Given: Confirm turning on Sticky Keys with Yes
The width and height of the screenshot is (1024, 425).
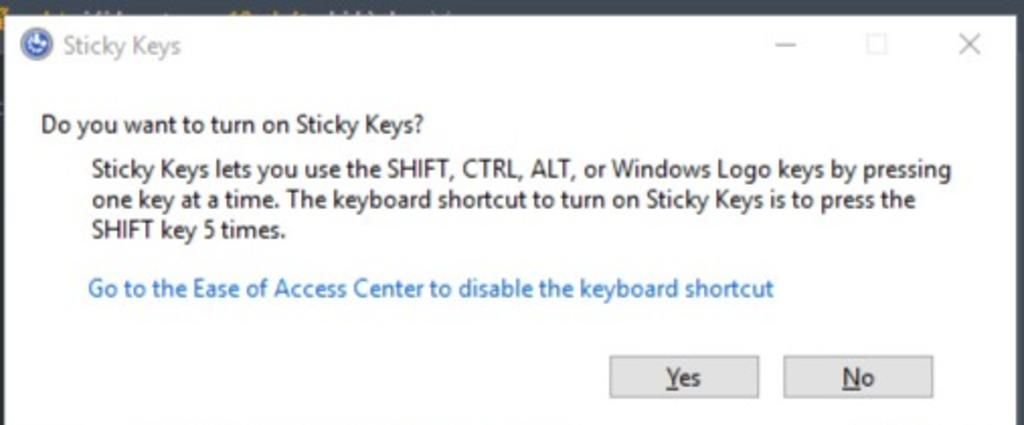Looking at the screenshot, I should coord(684,377).
